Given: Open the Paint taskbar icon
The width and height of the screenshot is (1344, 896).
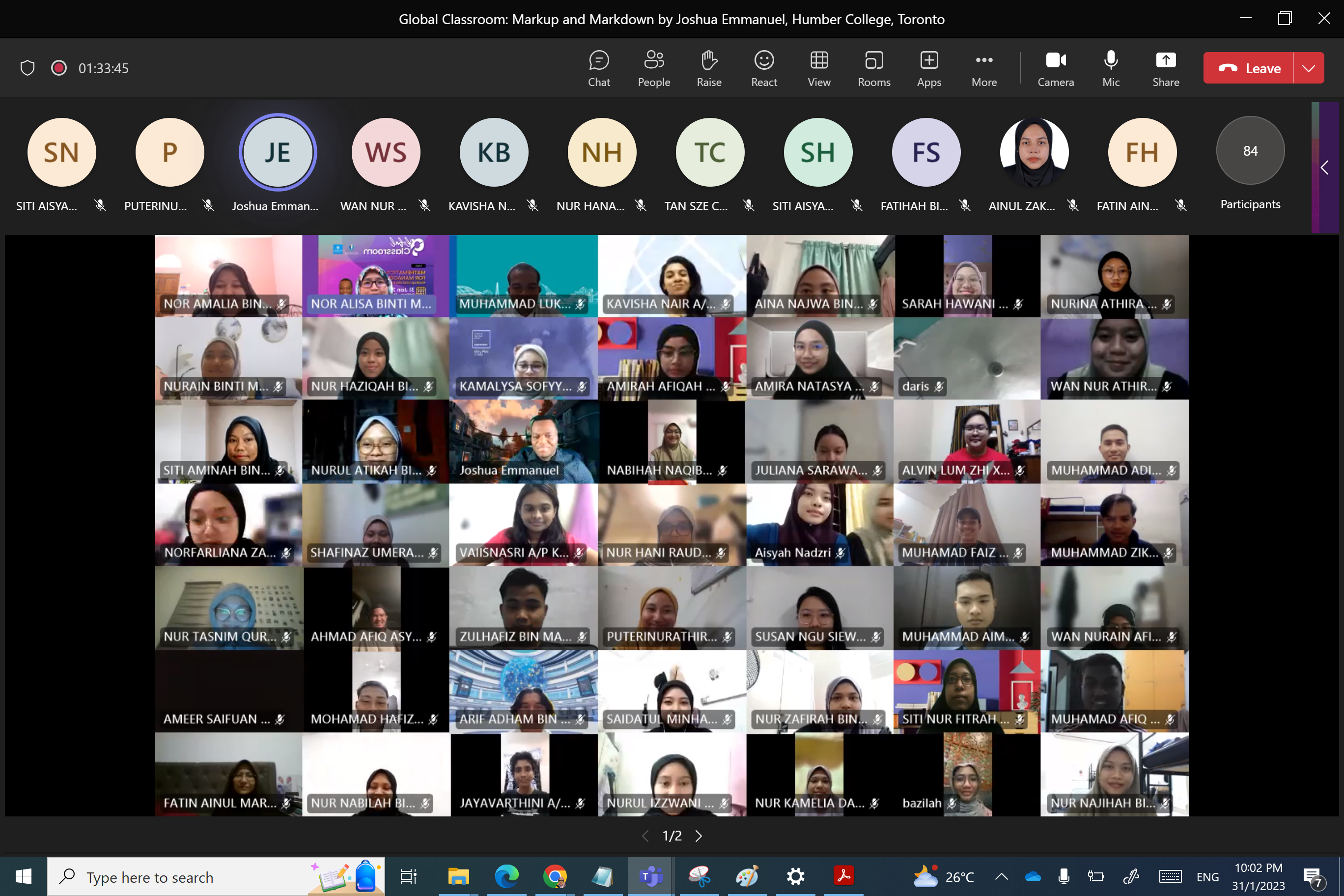Looking at the screenshot, I should coord(747,876).
